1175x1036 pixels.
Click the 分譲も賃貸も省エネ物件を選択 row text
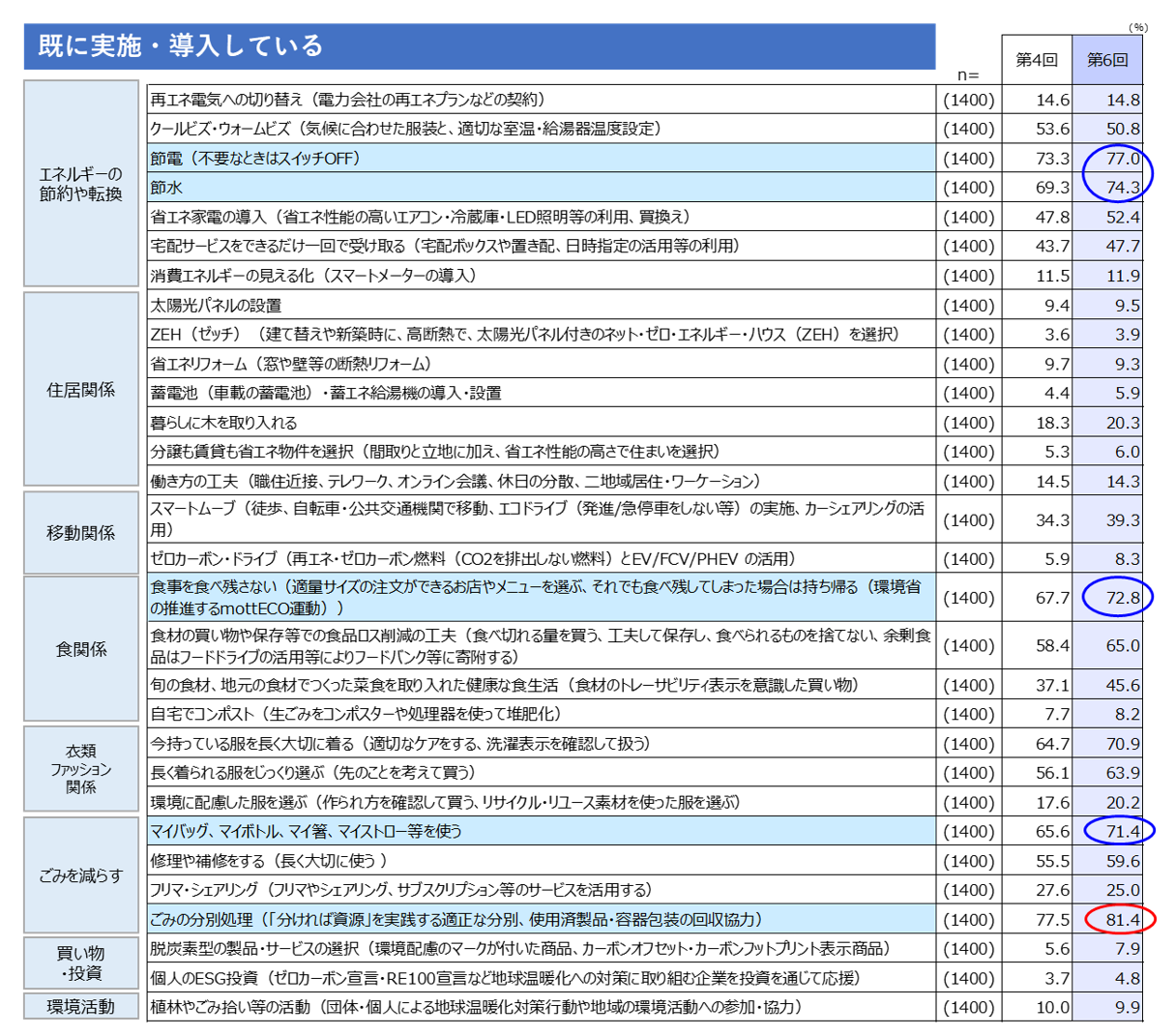(435, 452)
